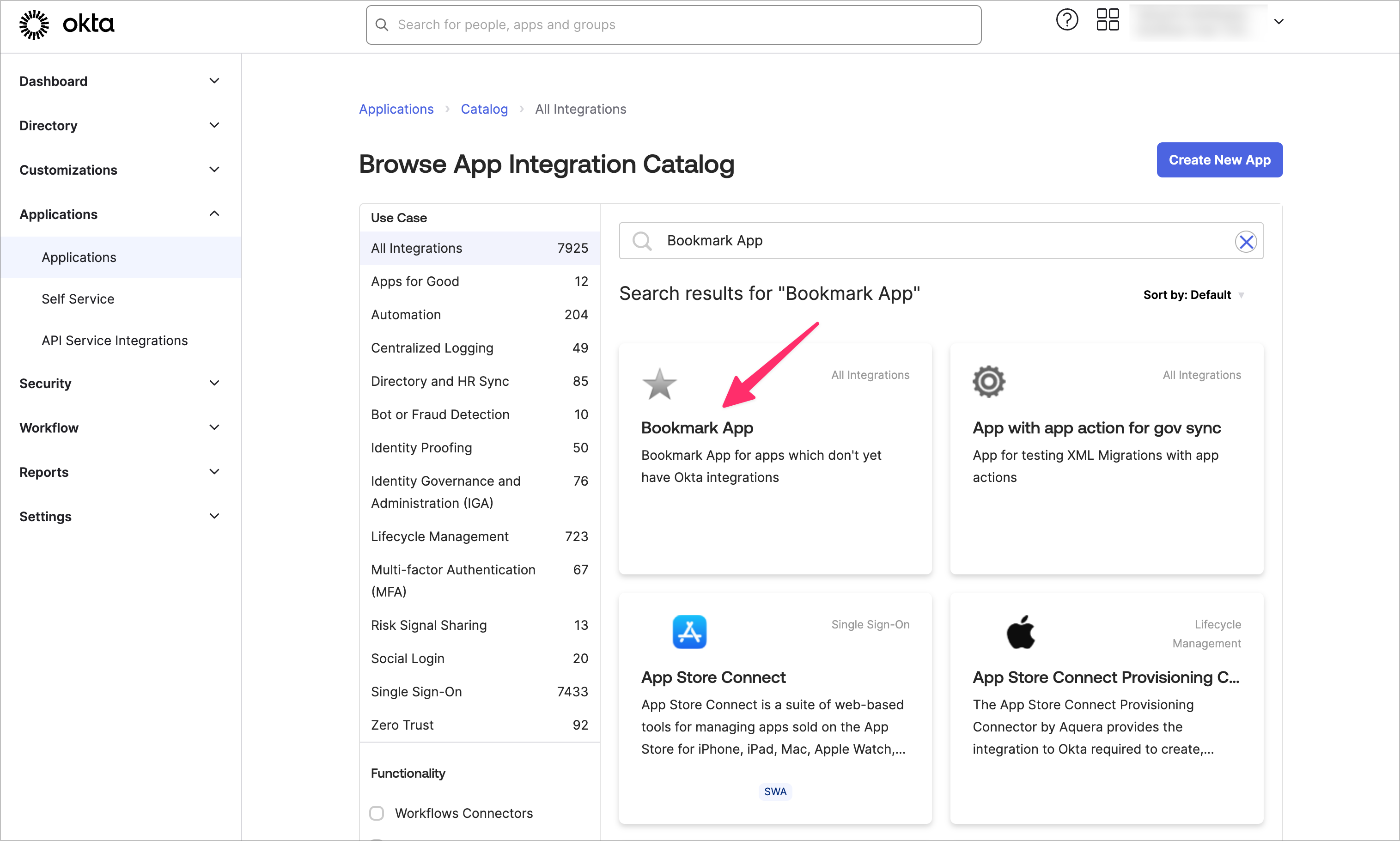Open the help question-mark icon
Screen dimensions: 1400x841
pyautogui.click(x=1067, y=20)
